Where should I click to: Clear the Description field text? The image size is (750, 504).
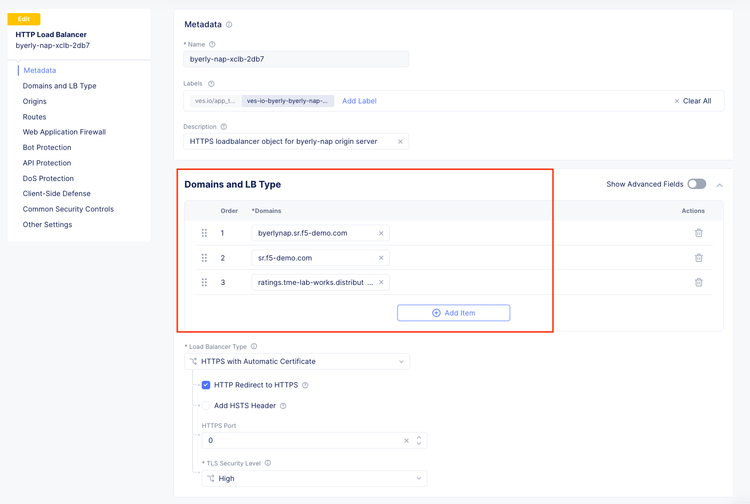coord(400,141)
